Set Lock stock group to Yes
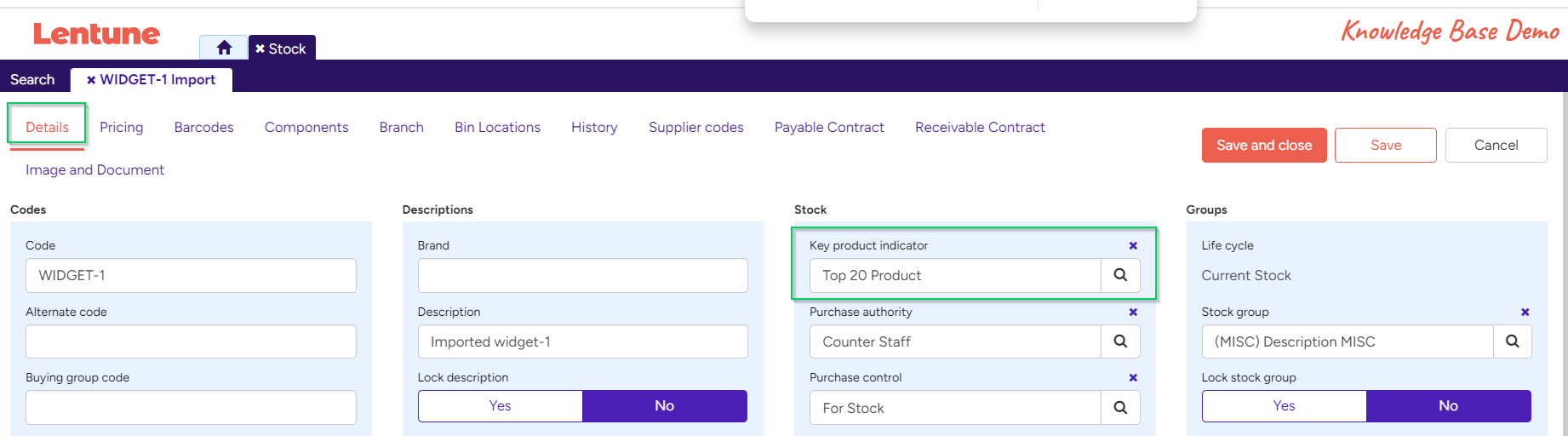 point(1285,406)
